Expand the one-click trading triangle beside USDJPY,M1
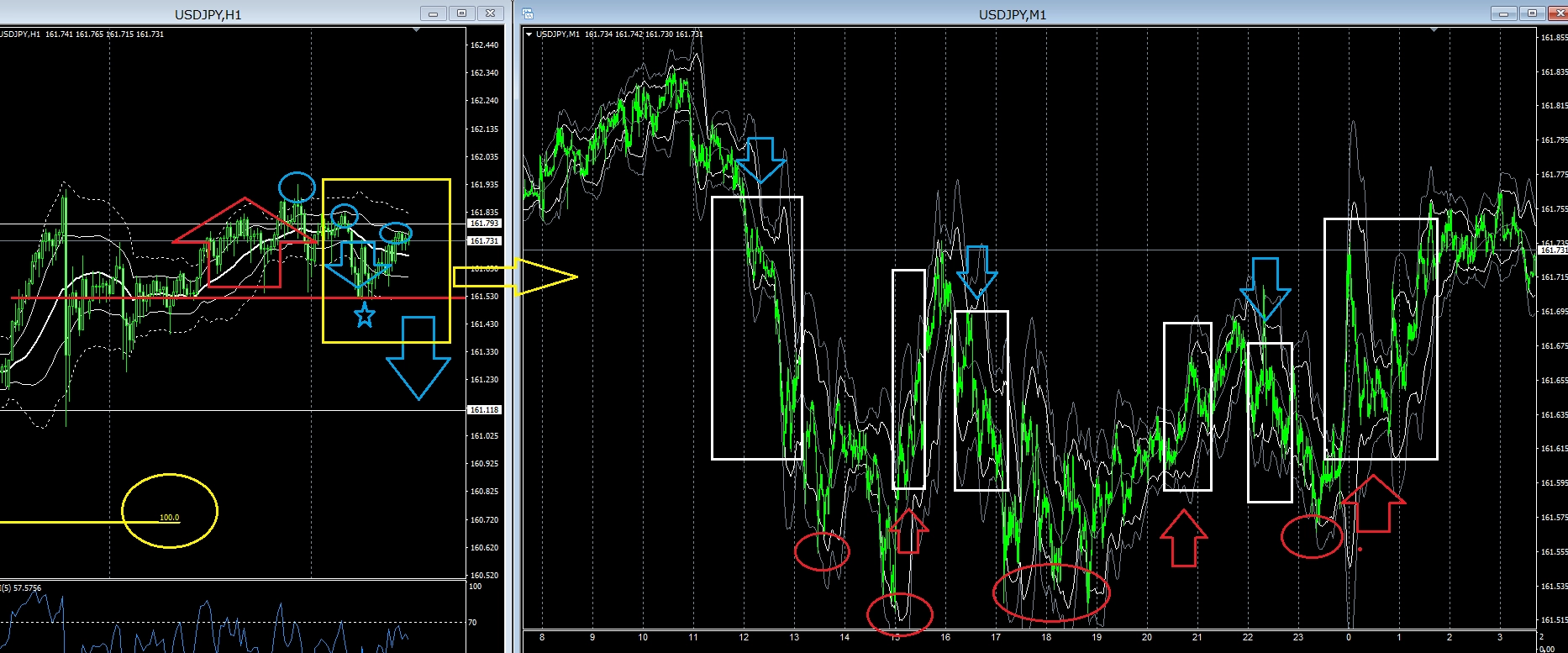This screenshot has width=1568, height=653. pos(529,34)
